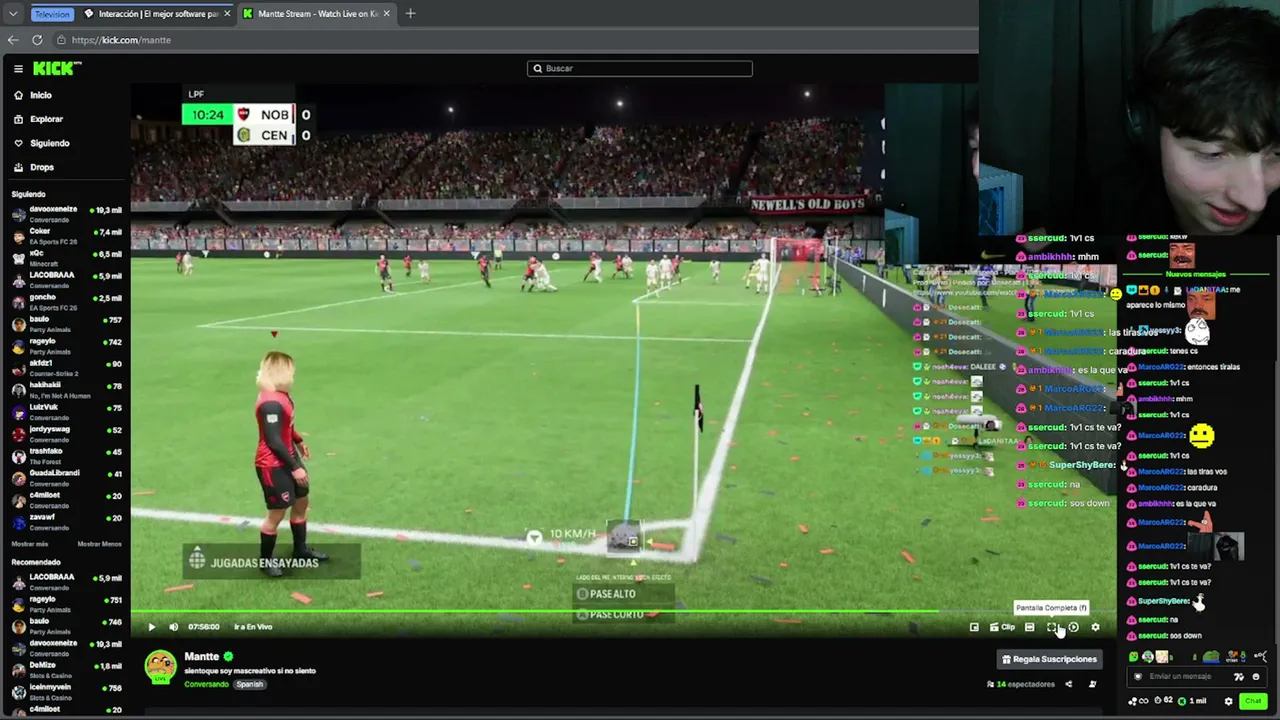
Task: Go back in the browser
Action: pos(12,40)
